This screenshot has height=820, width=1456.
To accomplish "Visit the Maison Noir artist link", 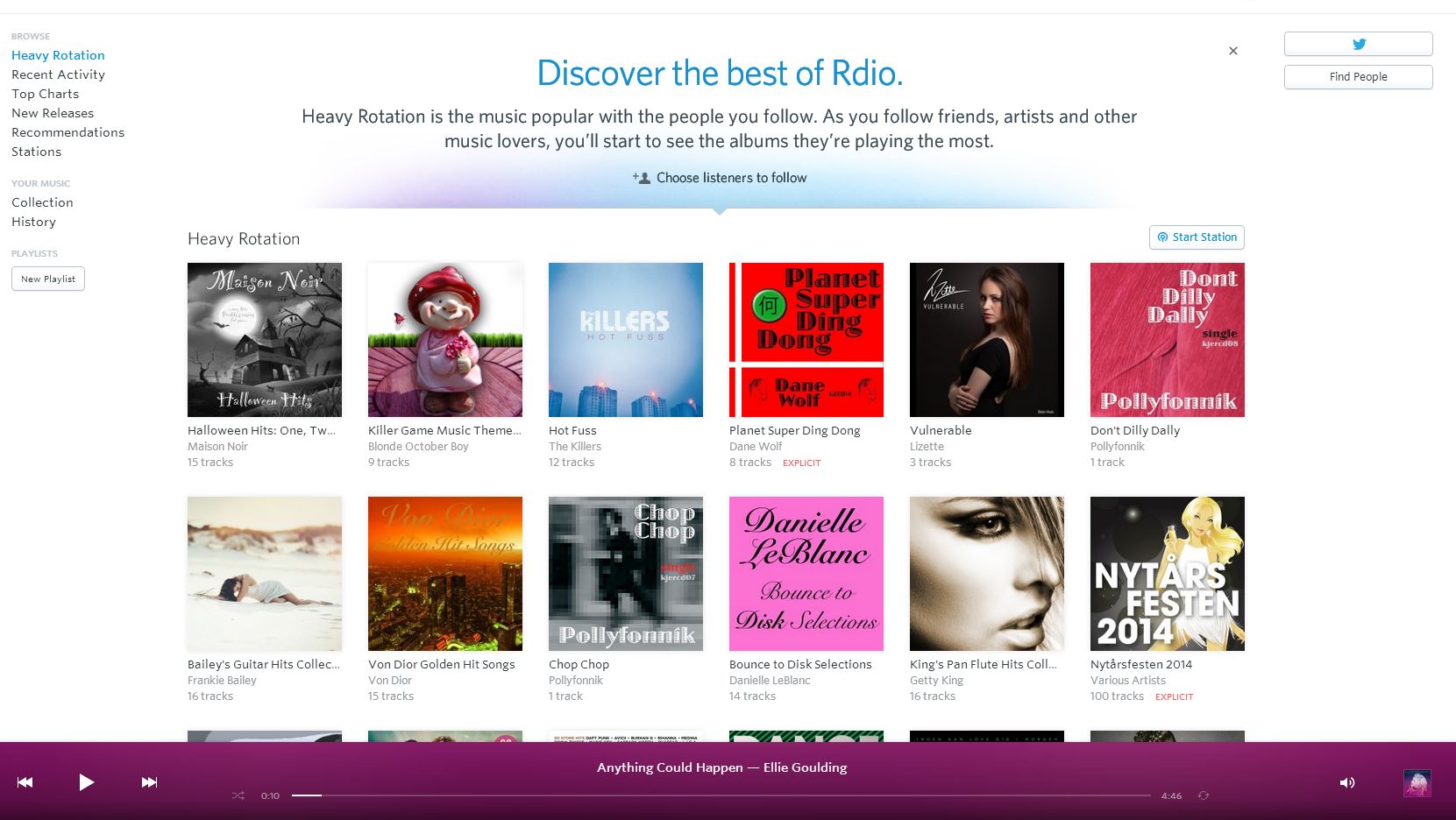I will (x=217, y=447).
